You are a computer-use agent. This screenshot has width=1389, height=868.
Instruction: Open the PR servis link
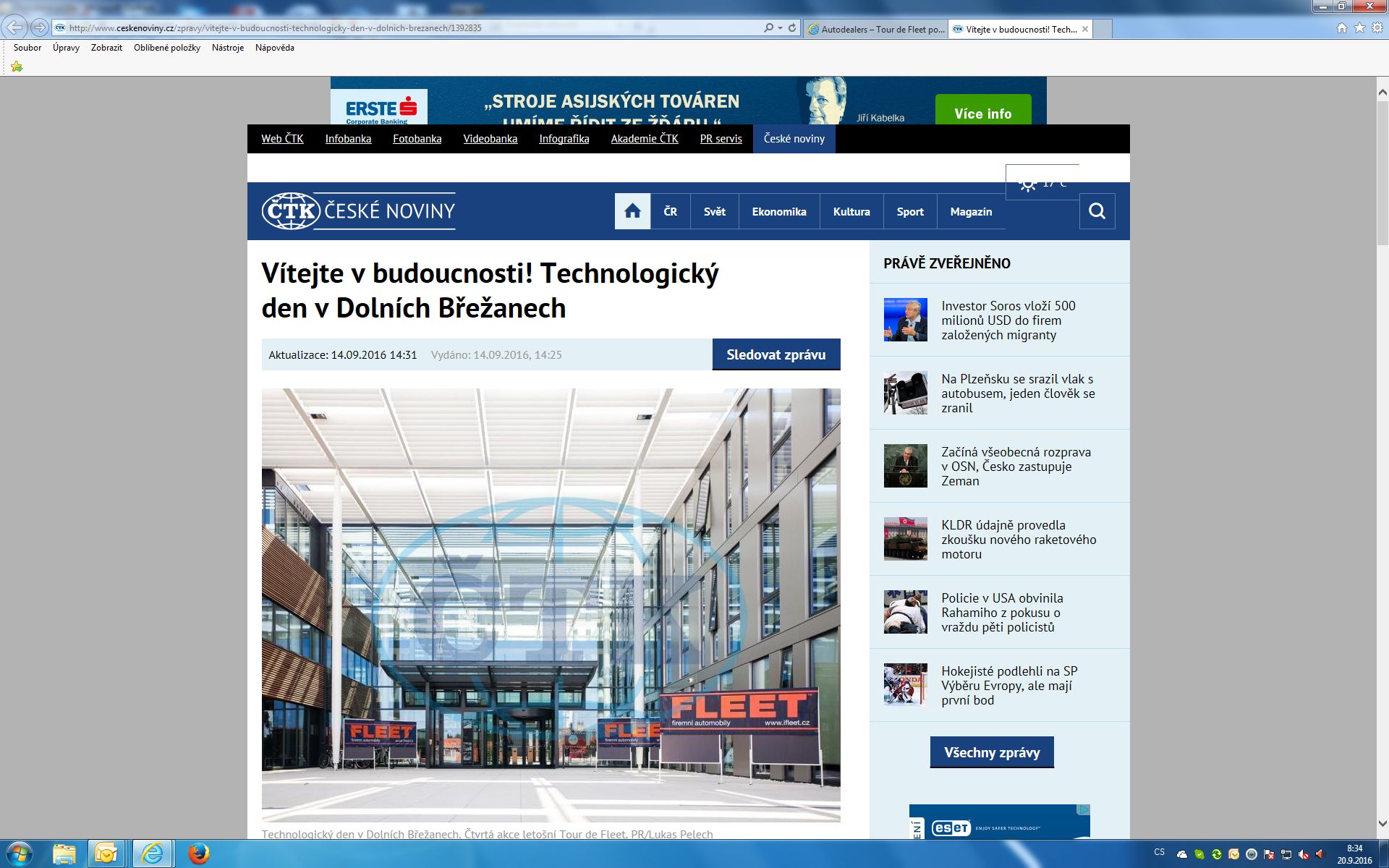721,139
